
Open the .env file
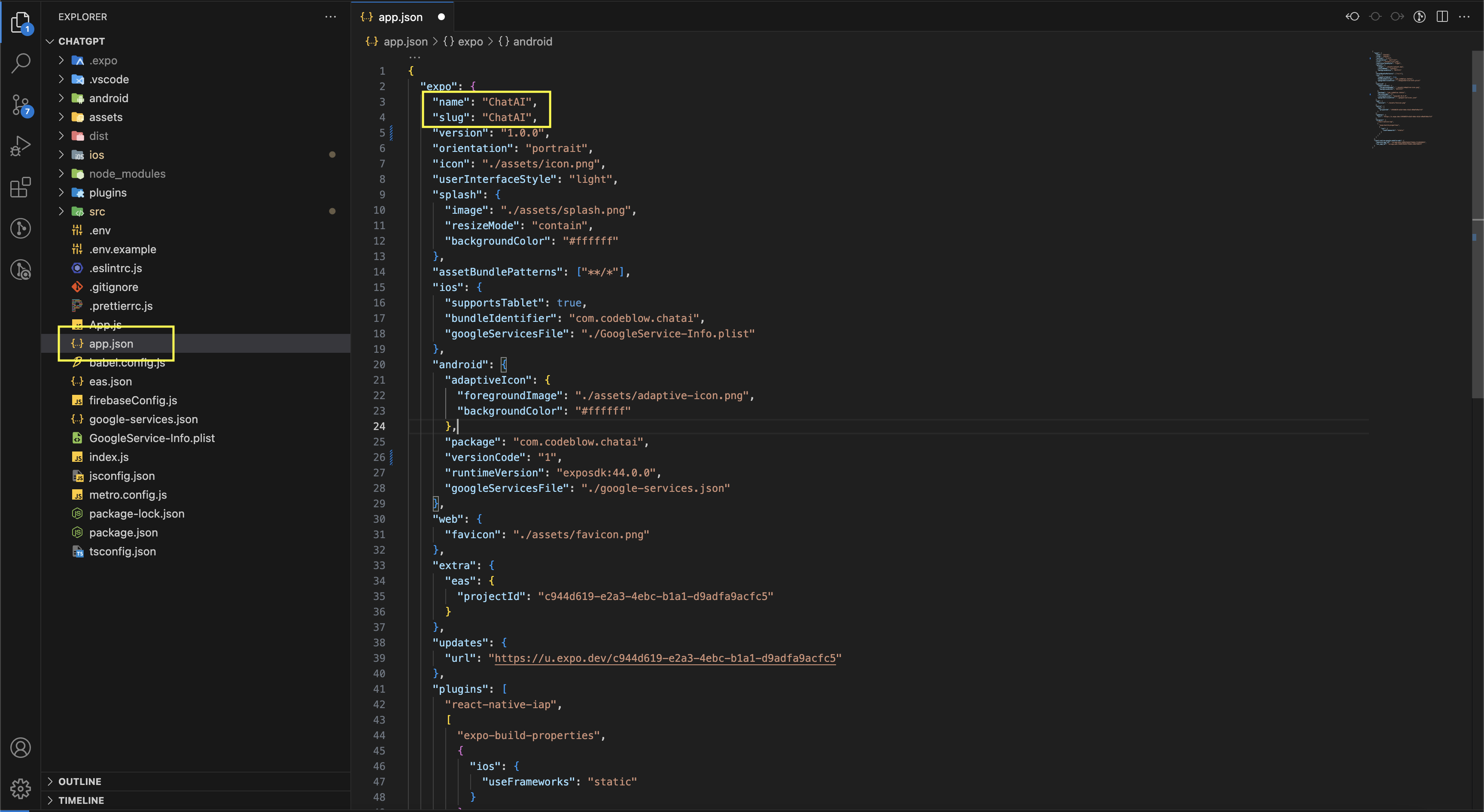(196, 230)
